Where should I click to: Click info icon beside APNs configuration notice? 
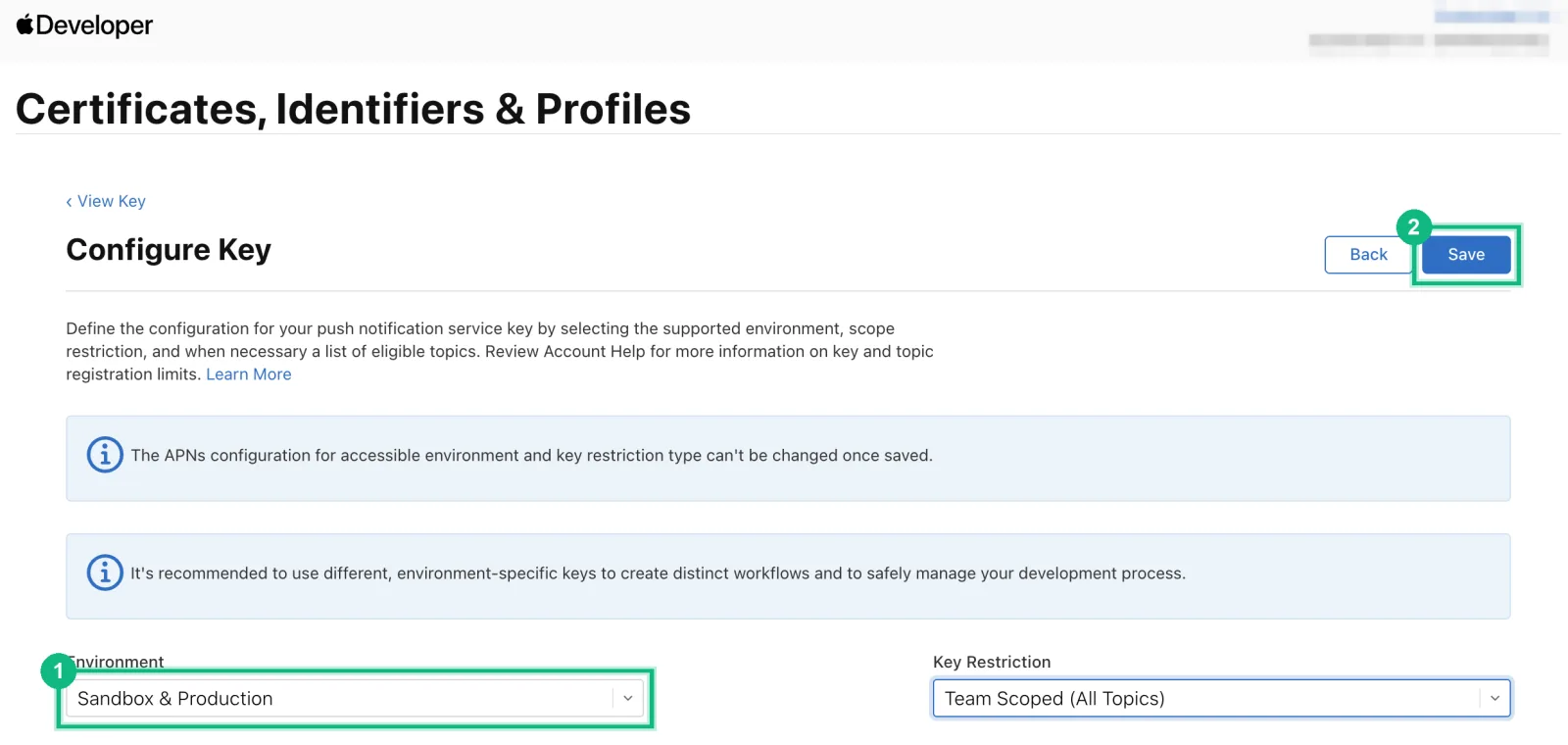[x=105, y=455]
